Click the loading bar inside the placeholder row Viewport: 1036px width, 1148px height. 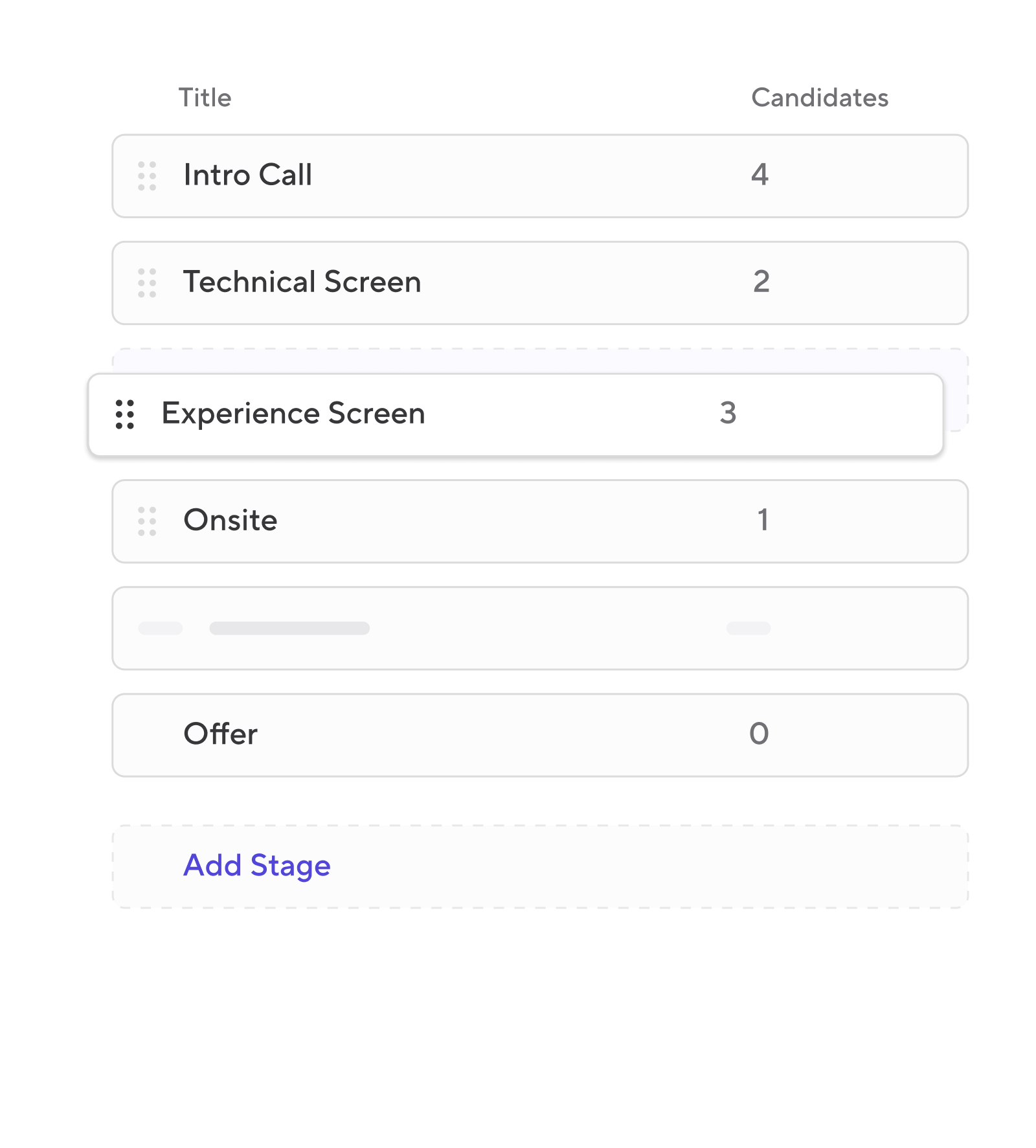[x=289, y=627]
